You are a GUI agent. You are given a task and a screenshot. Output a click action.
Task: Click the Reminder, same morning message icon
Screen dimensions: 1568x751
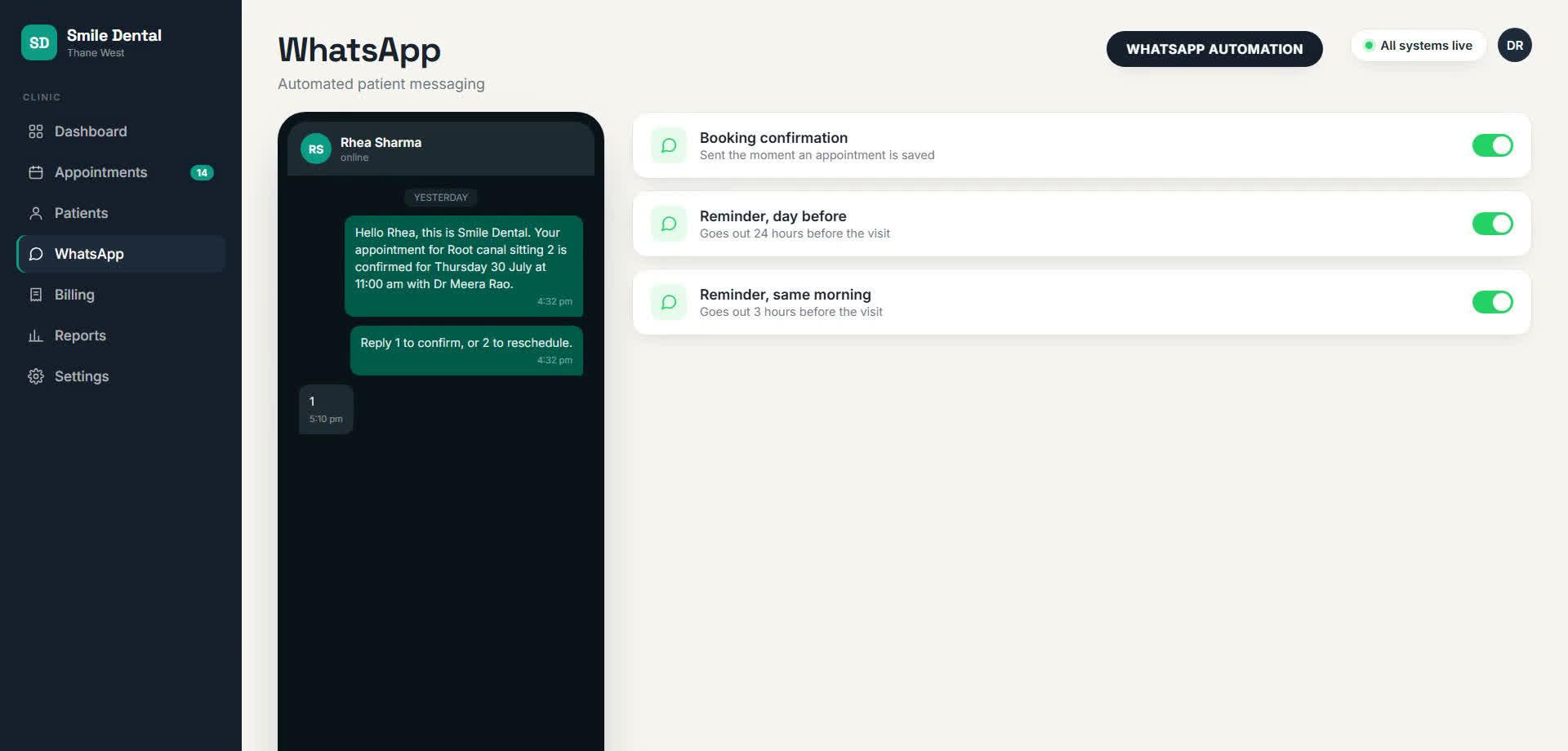(669, 302)
